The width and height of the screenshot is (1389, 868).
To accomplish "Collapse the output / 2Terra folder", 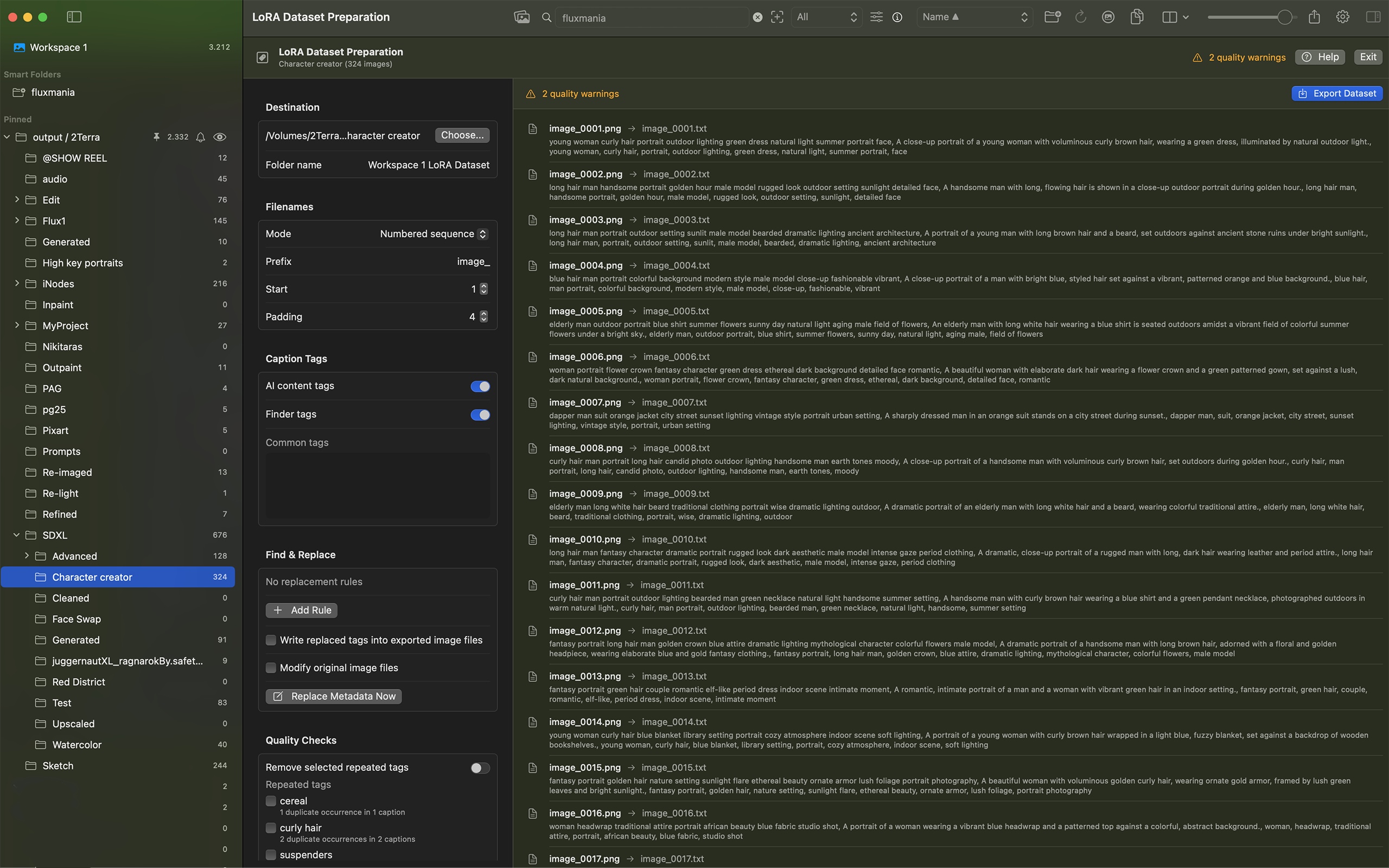I will coord(7,137).
